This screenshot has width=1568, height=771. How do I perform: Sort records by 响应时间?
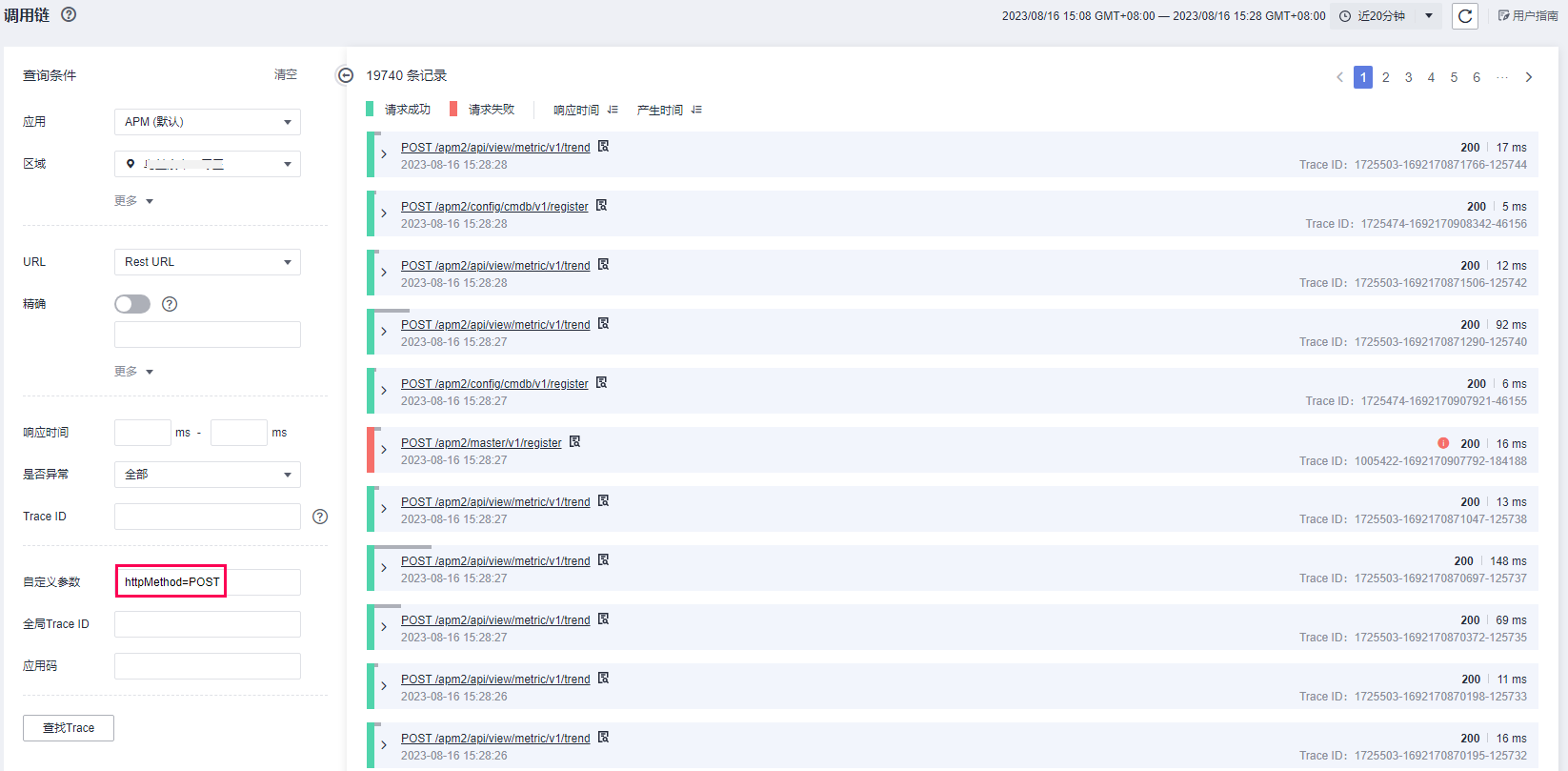coord(585,110)
